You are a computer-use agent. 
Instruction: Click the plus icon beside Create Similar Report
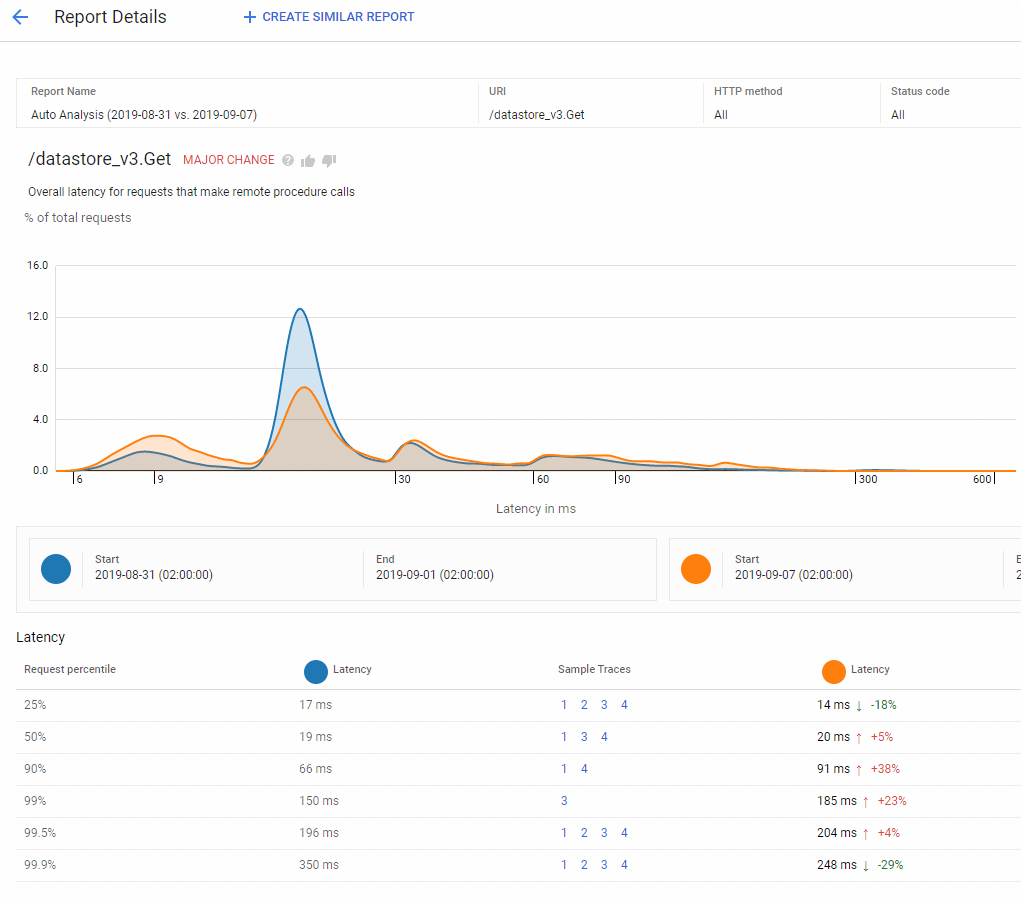pos(250,17)
